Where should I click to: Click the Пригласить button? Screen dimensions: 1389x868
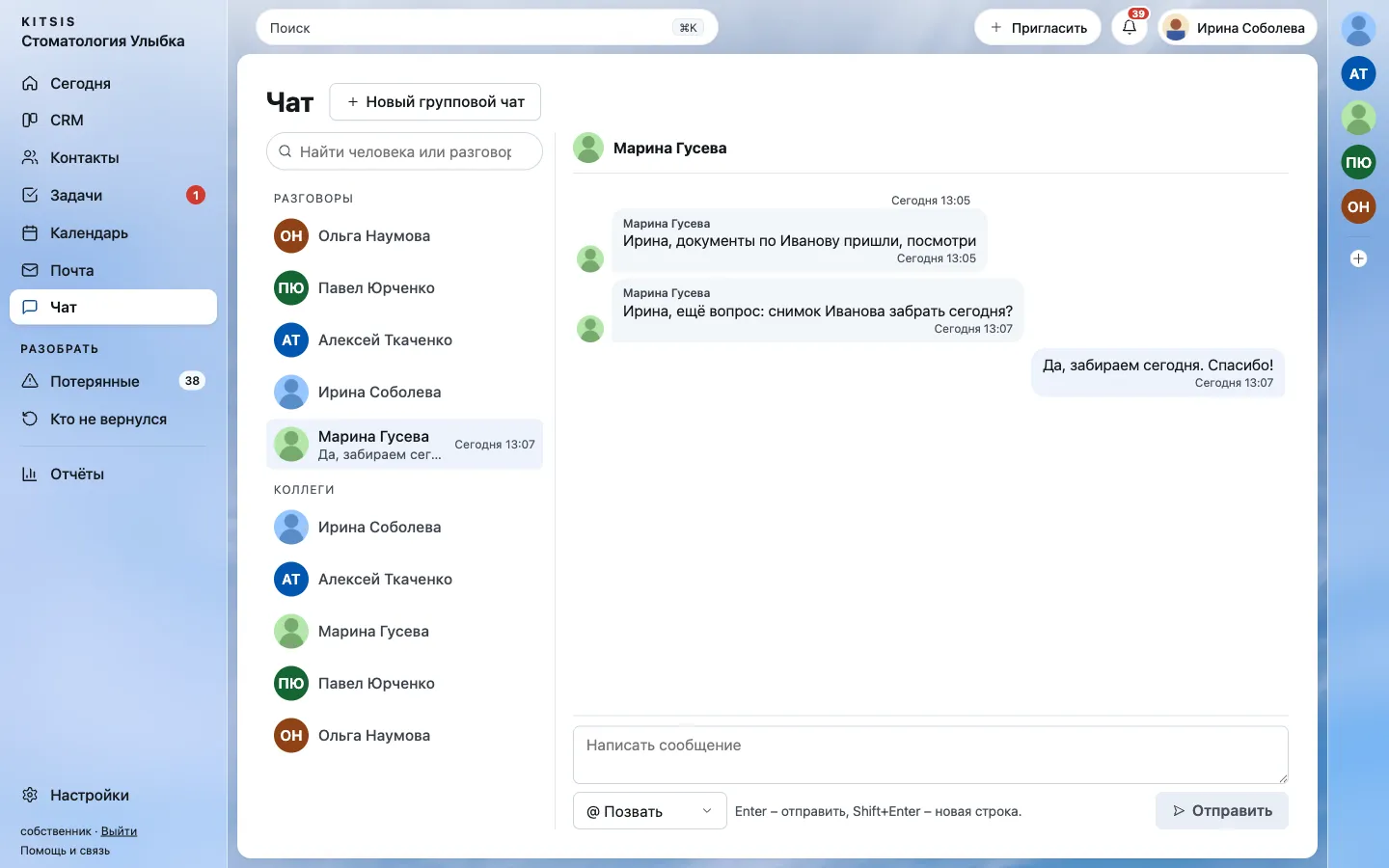[x=1038, y=28]
